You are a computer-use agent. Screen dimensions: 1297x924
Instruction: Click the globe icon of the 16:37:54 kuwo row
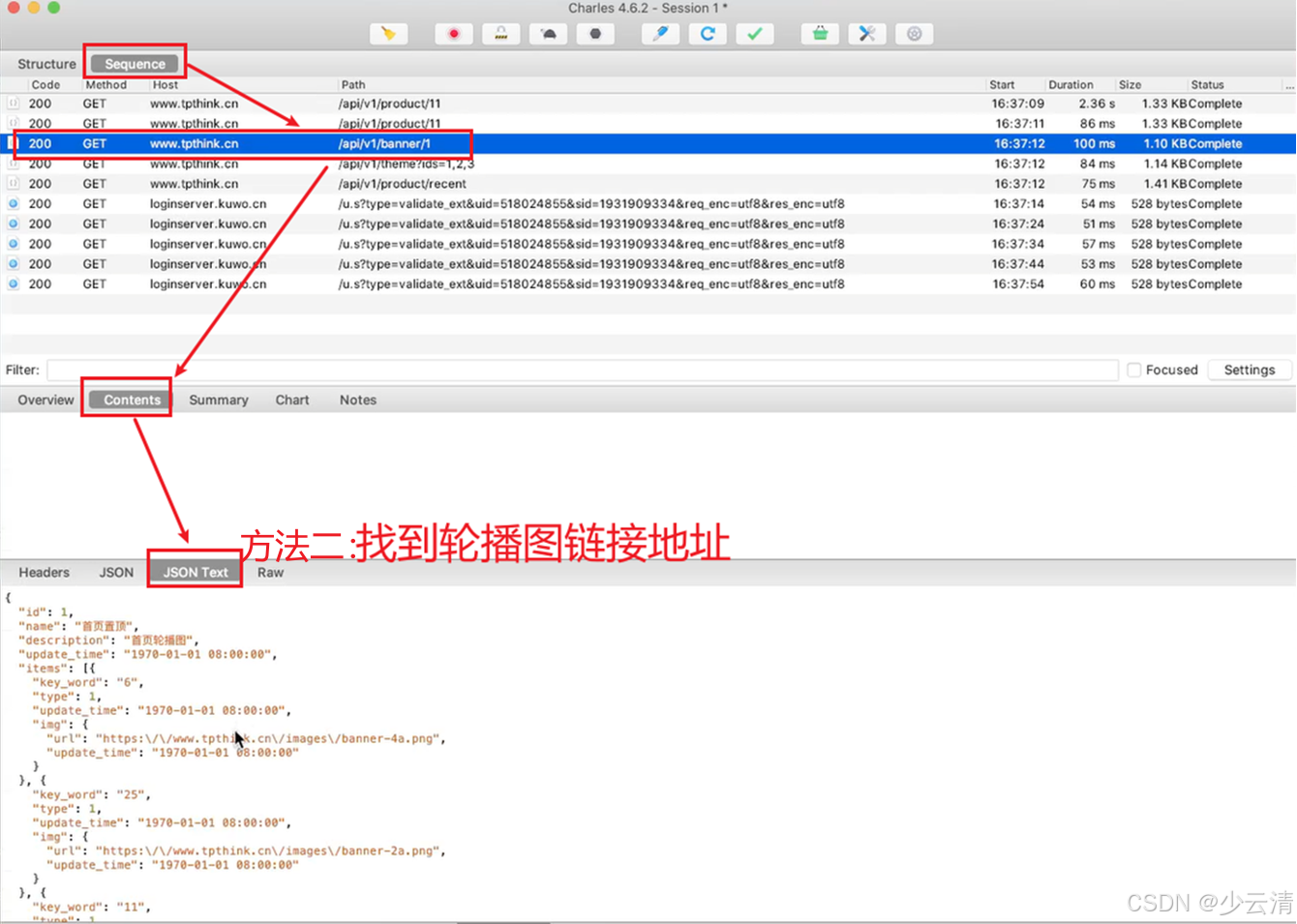14,284
